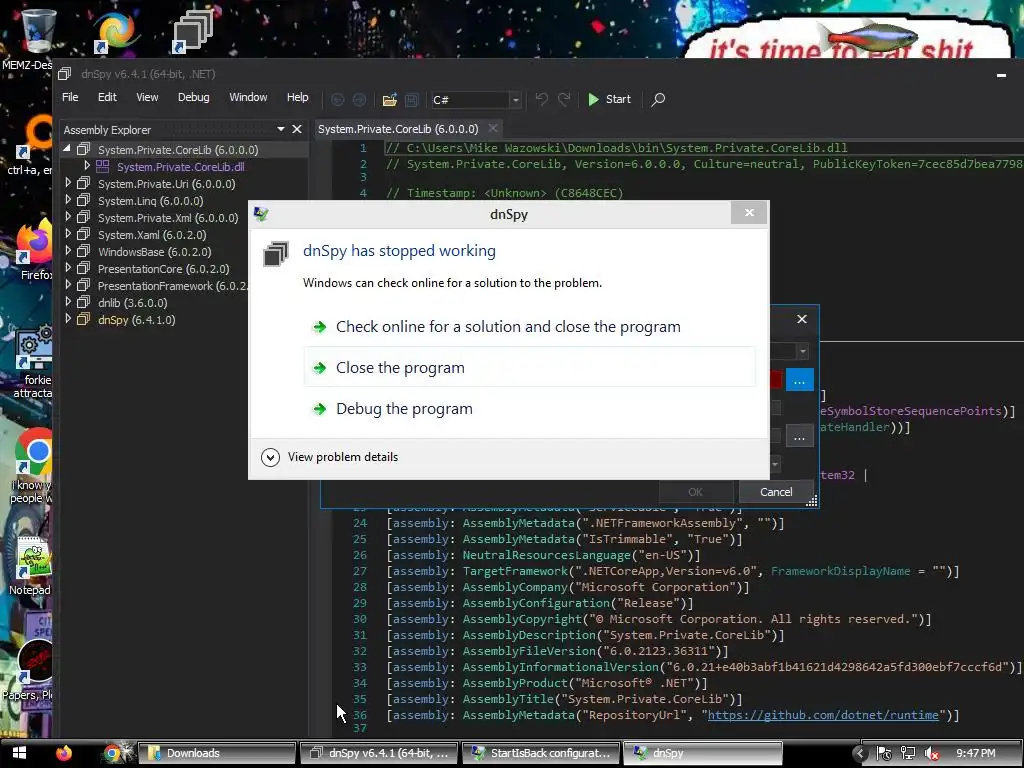Click the highlighted blue browse (...) button

pyautogui.click(x=799, y=379)
